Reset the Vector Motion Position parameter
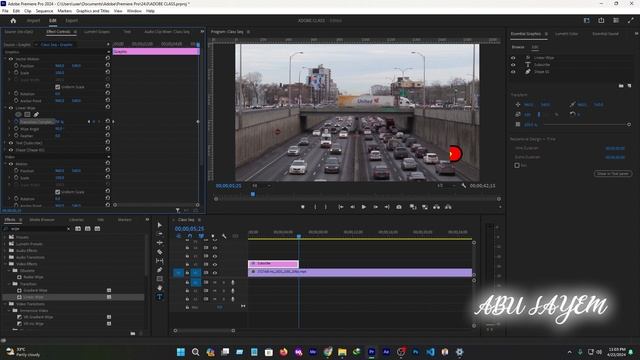Screen dimensions: 640x360 tap(108, 65)
